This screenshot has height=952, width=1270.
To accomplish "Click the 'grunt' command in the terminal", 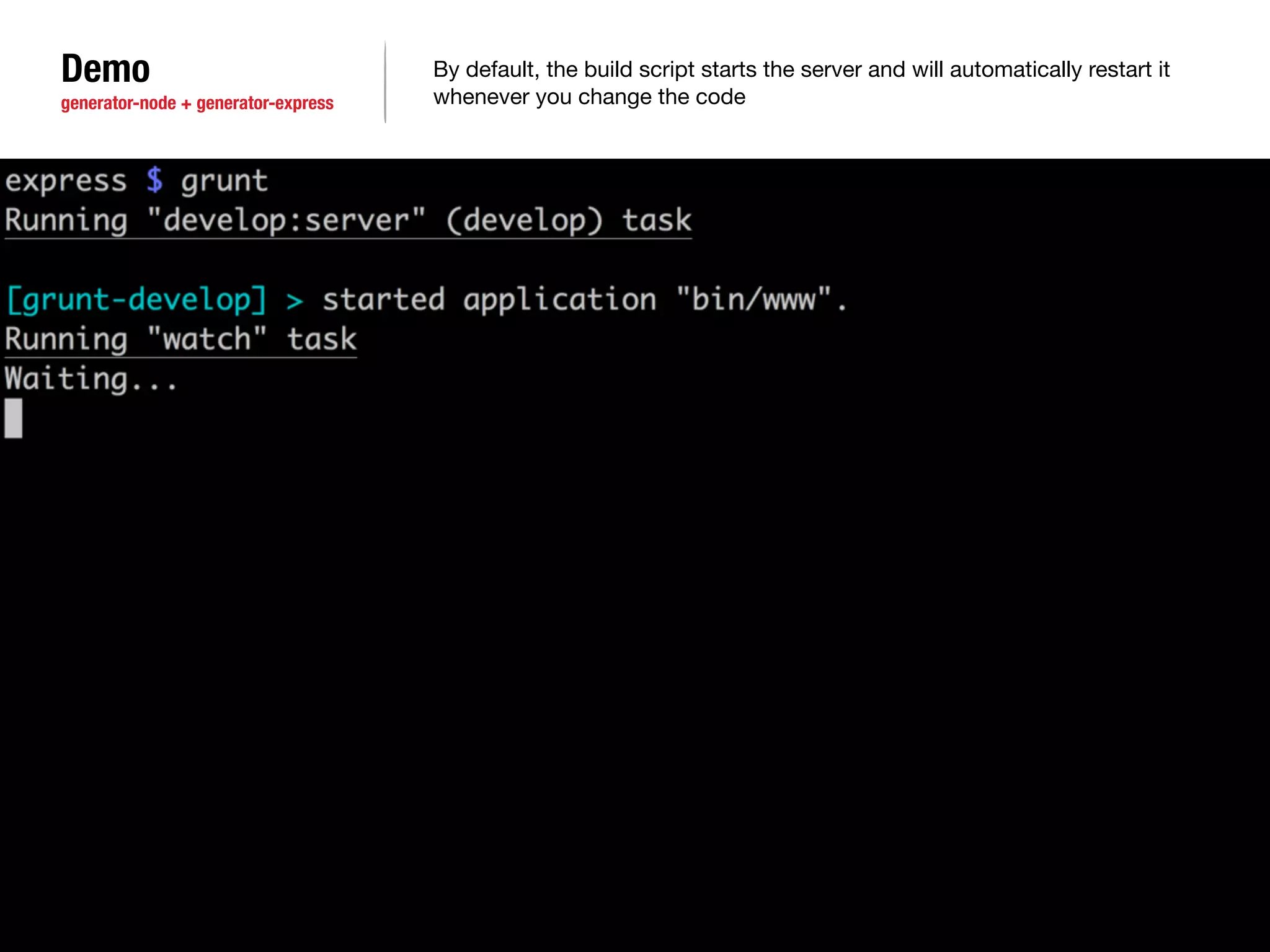I will tap(224, 182).
